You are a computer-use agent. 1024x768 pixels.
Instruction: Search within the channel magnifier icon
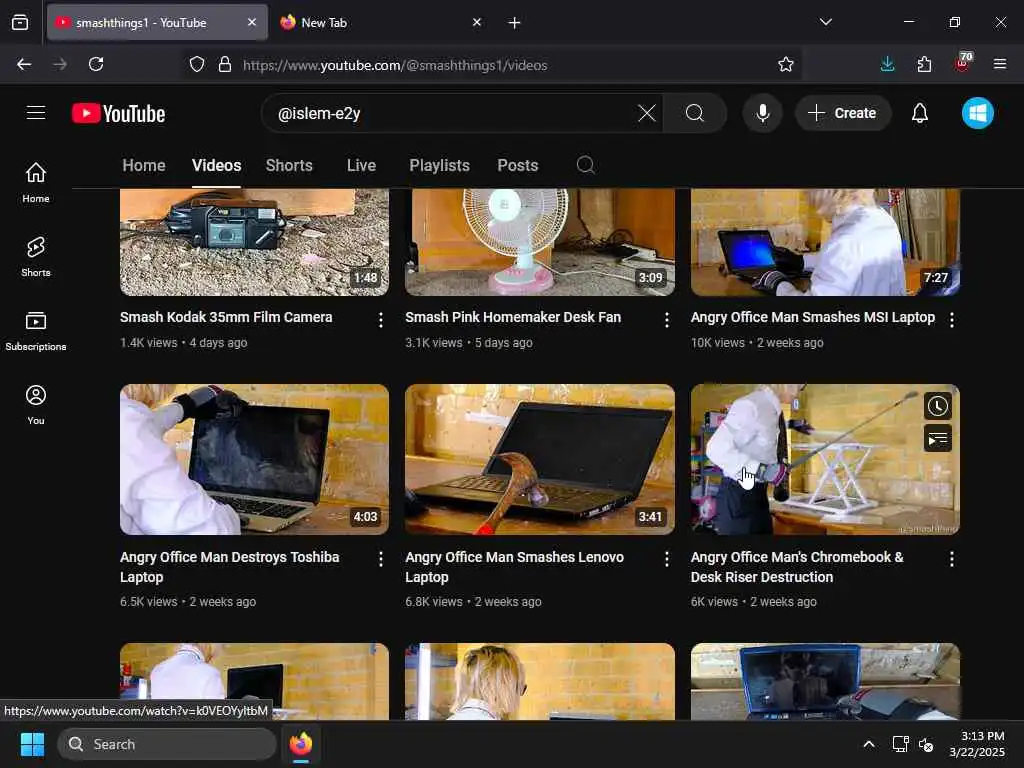tap(586, 165)
